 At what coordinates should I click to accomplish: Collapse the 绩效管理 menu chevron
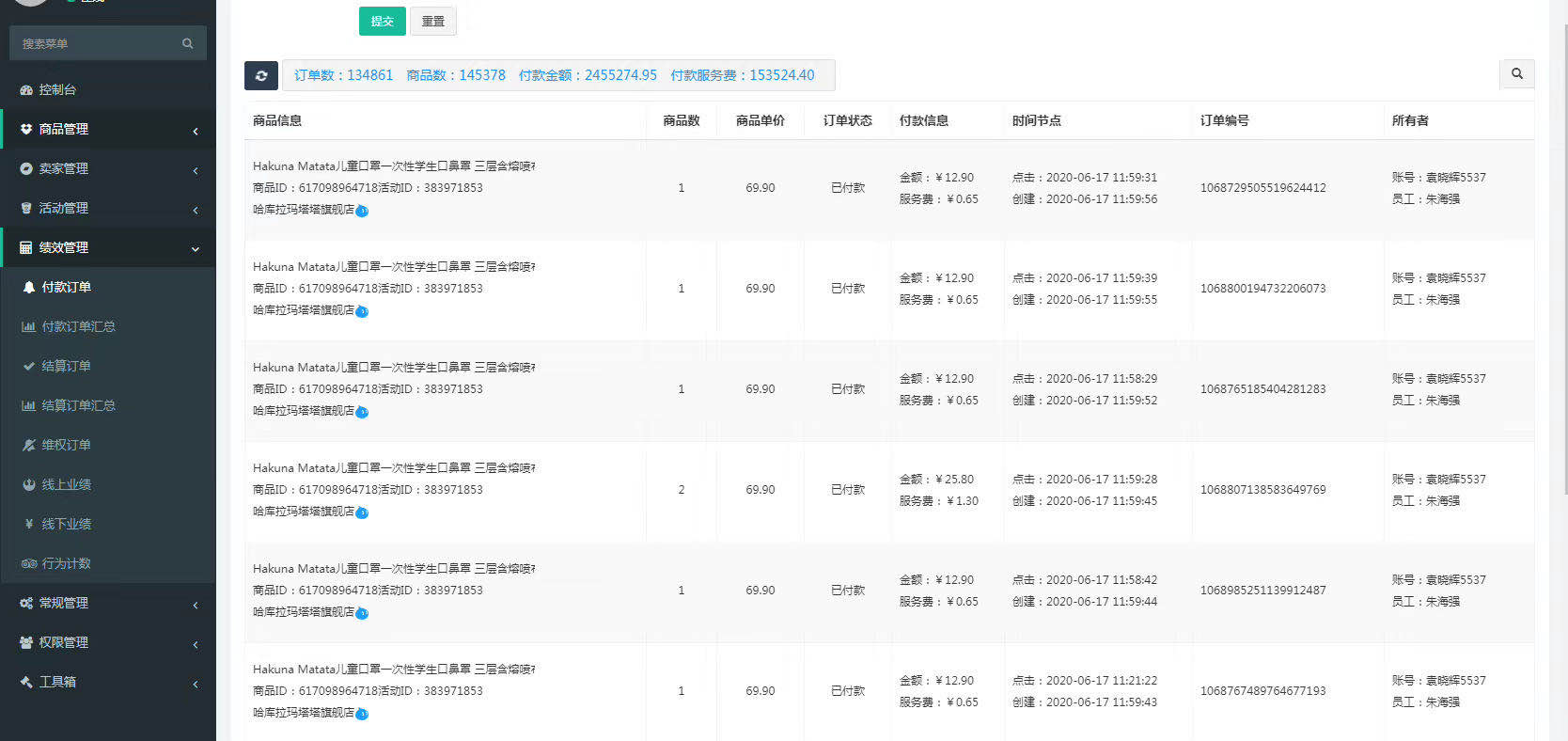(196, 249)
